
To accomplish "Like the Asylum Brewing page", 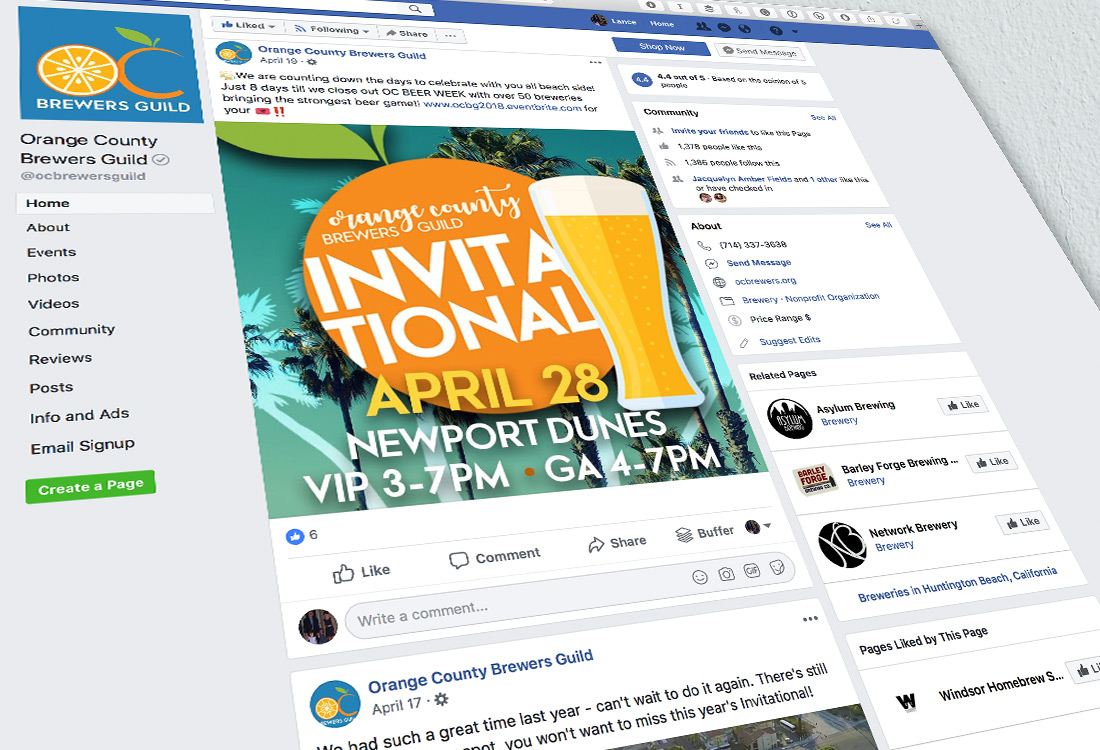I will pyautogui.click(x=963, y=405).
